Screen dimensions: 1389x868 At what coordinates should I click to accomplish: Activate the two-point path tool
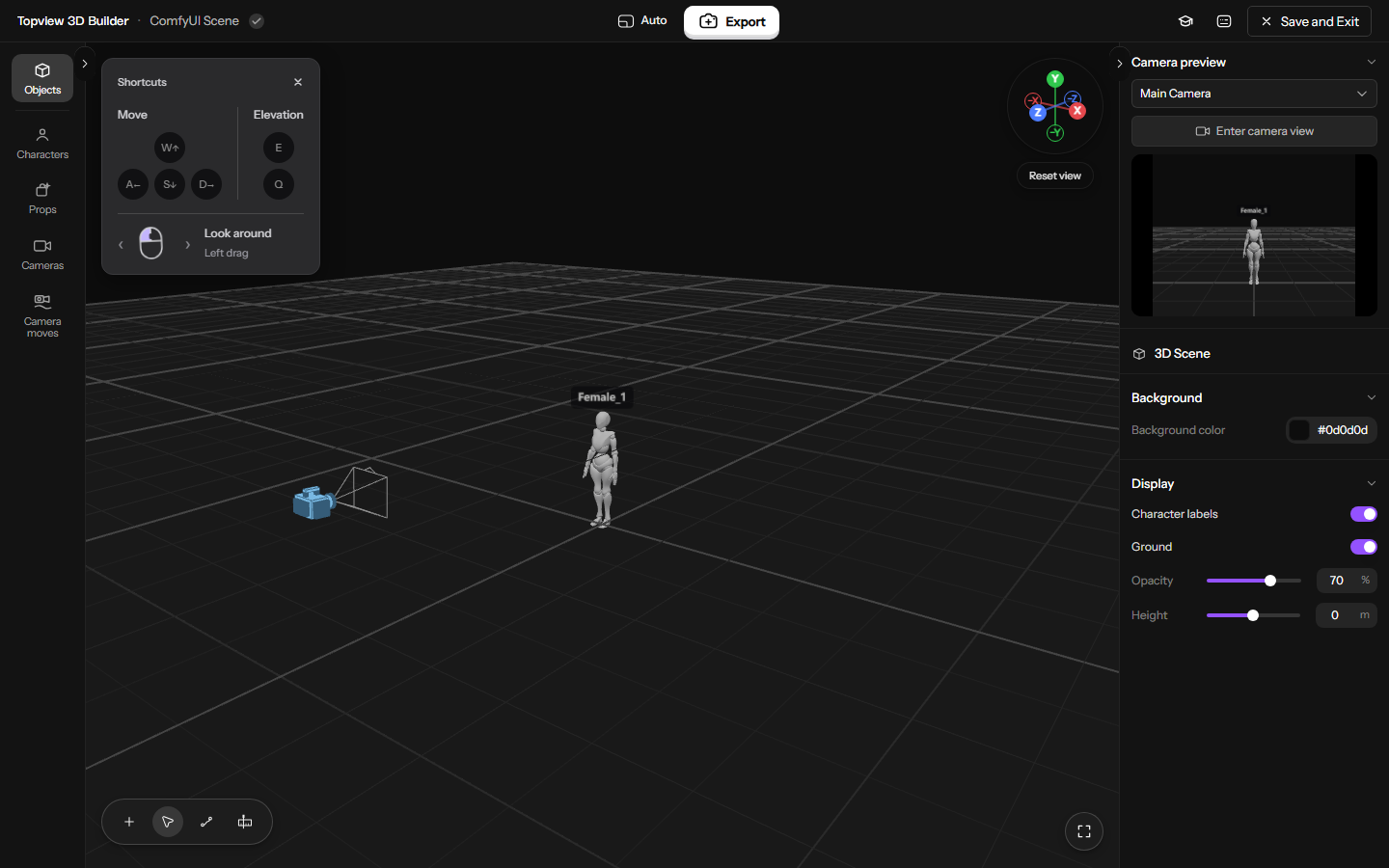click(206, 822)
